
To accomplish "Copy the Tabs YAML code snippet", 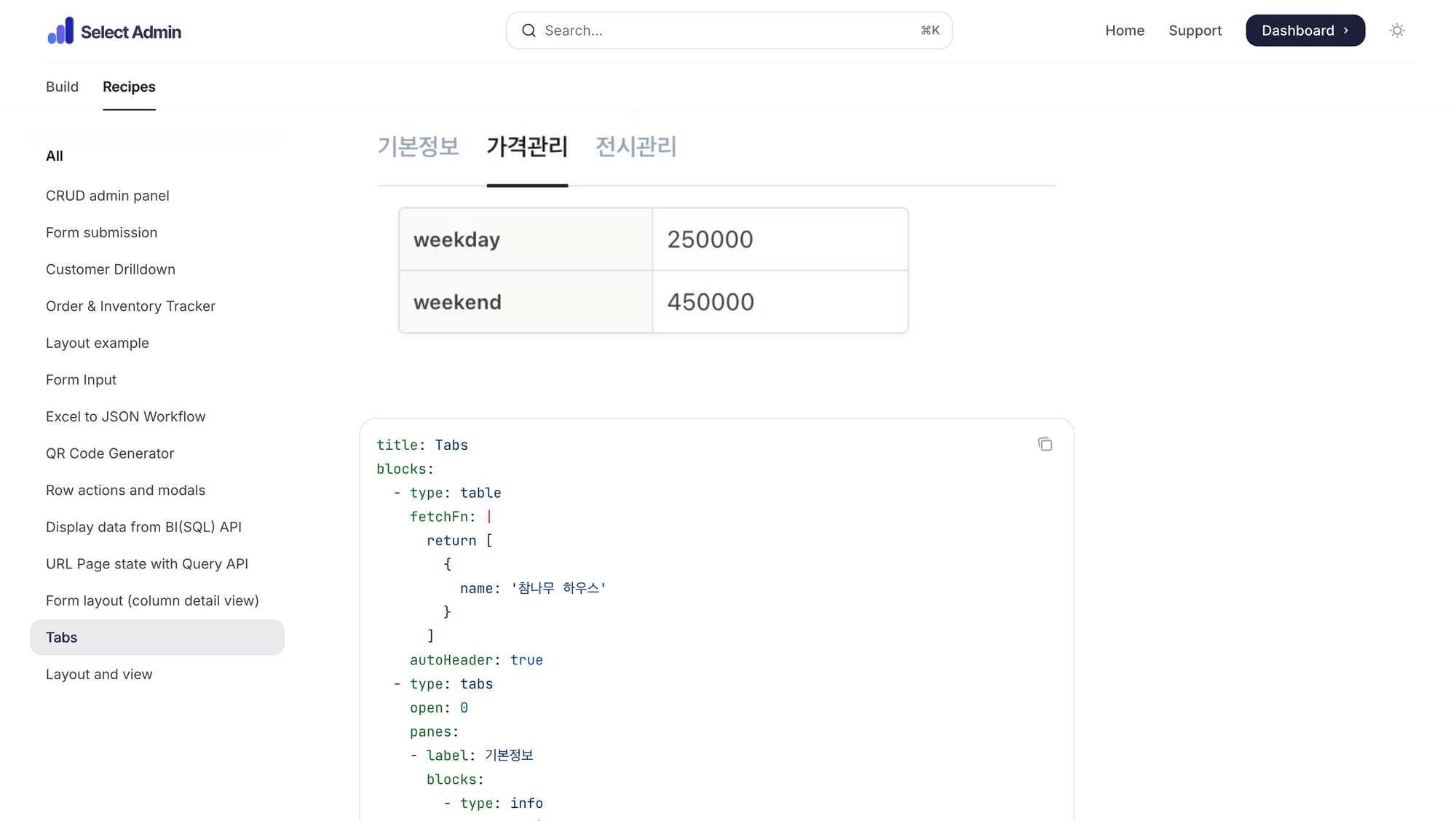I will pyautogui.click(x=1045, y=444).
